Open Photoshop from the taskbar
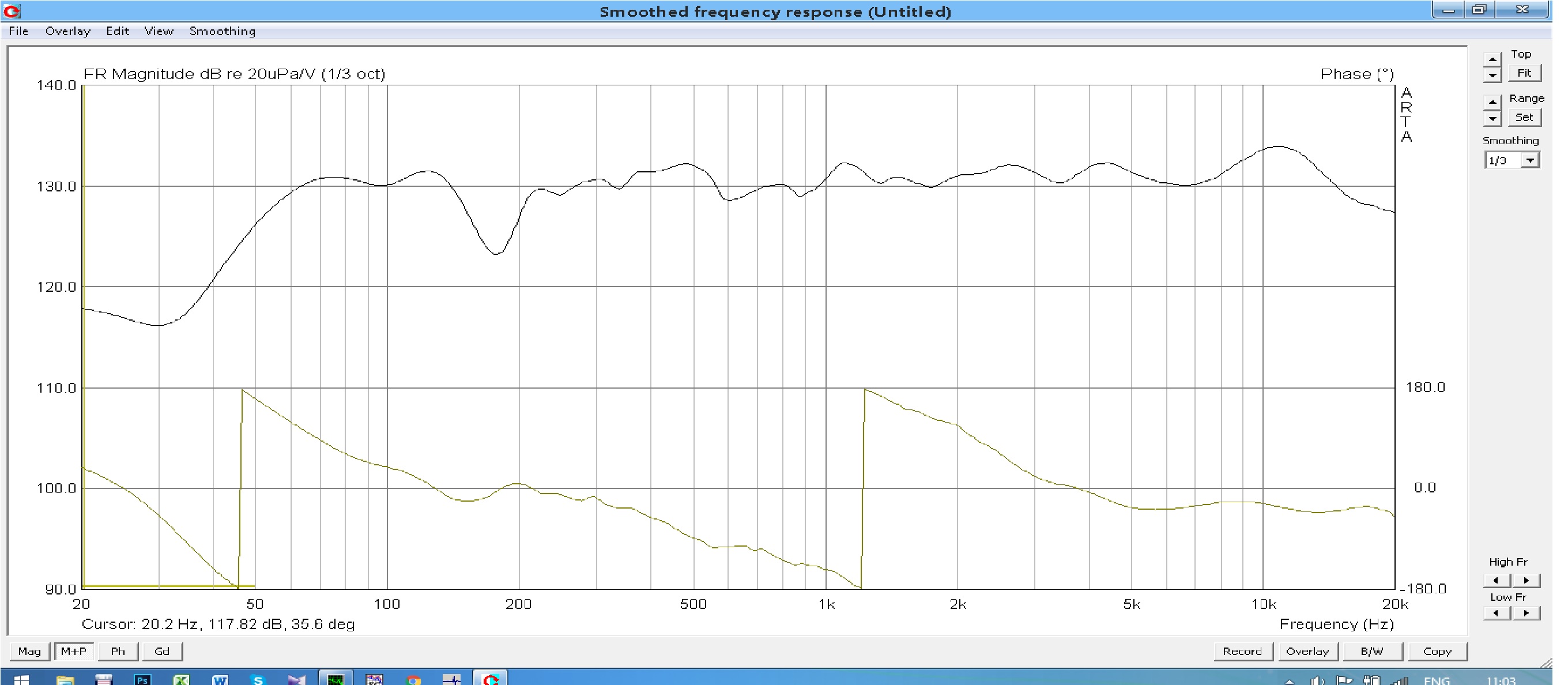Viewport: 1568px width, 685px height. click(x=142, y=679)
